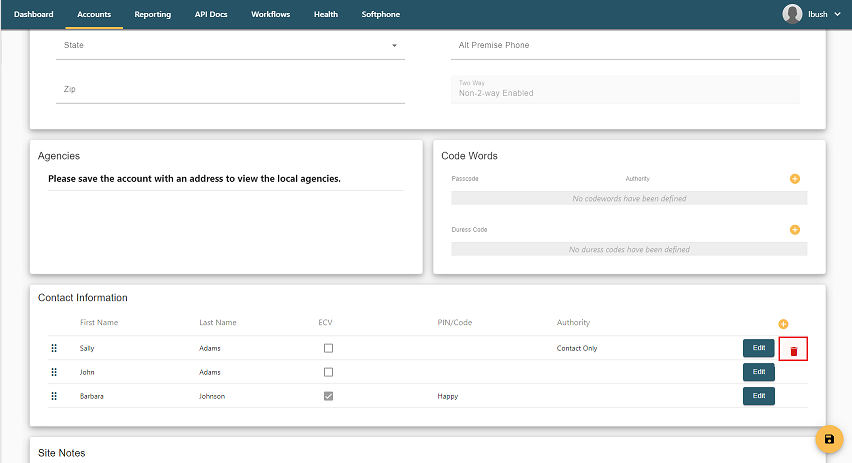Image resolution: width=852 pixels, height=463 pixels.
Task: Expand the lbush user menu
Action: (836, 15)
